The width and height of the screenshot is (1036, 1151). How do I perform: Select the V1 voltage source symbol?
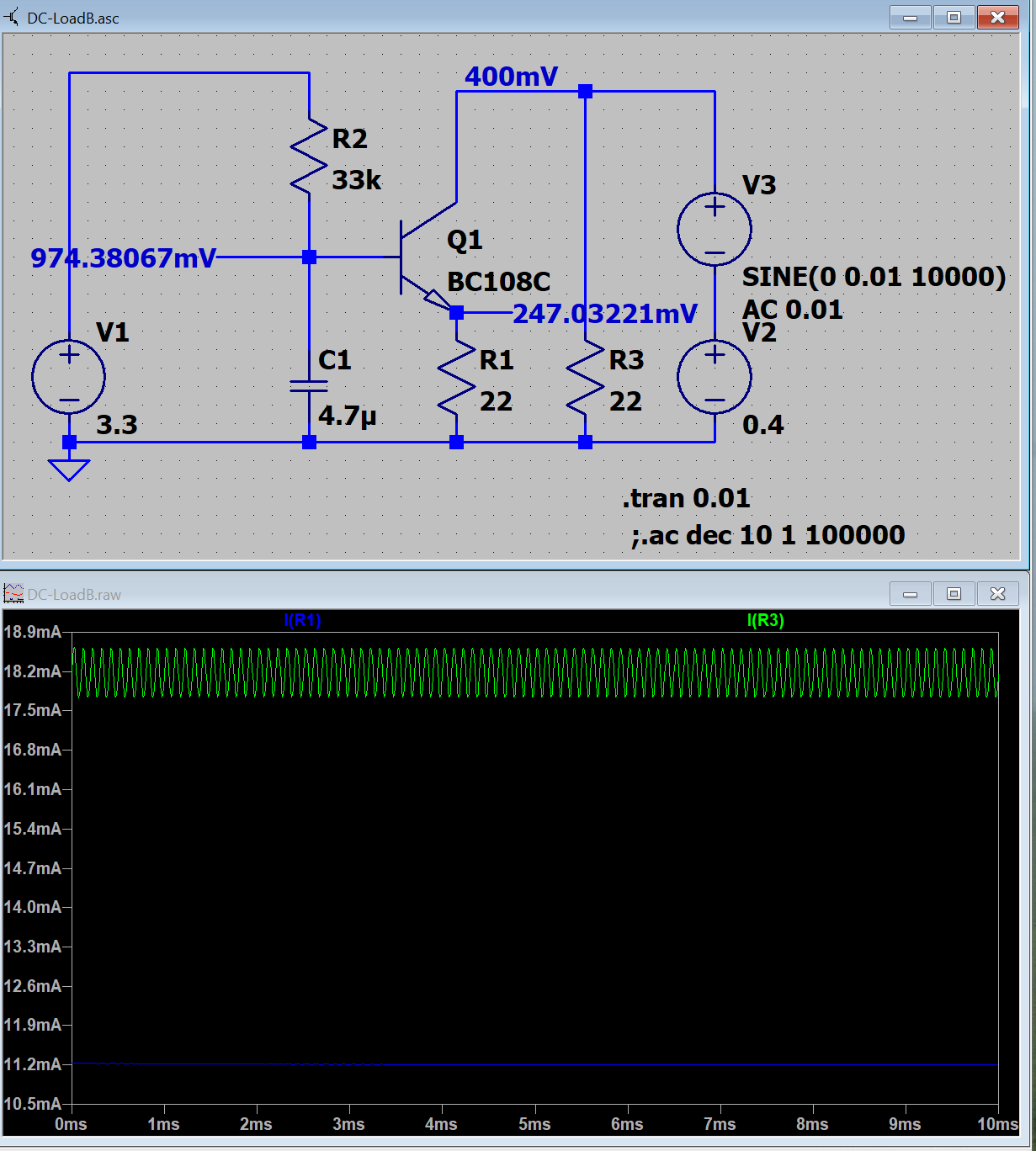point(69,377)
